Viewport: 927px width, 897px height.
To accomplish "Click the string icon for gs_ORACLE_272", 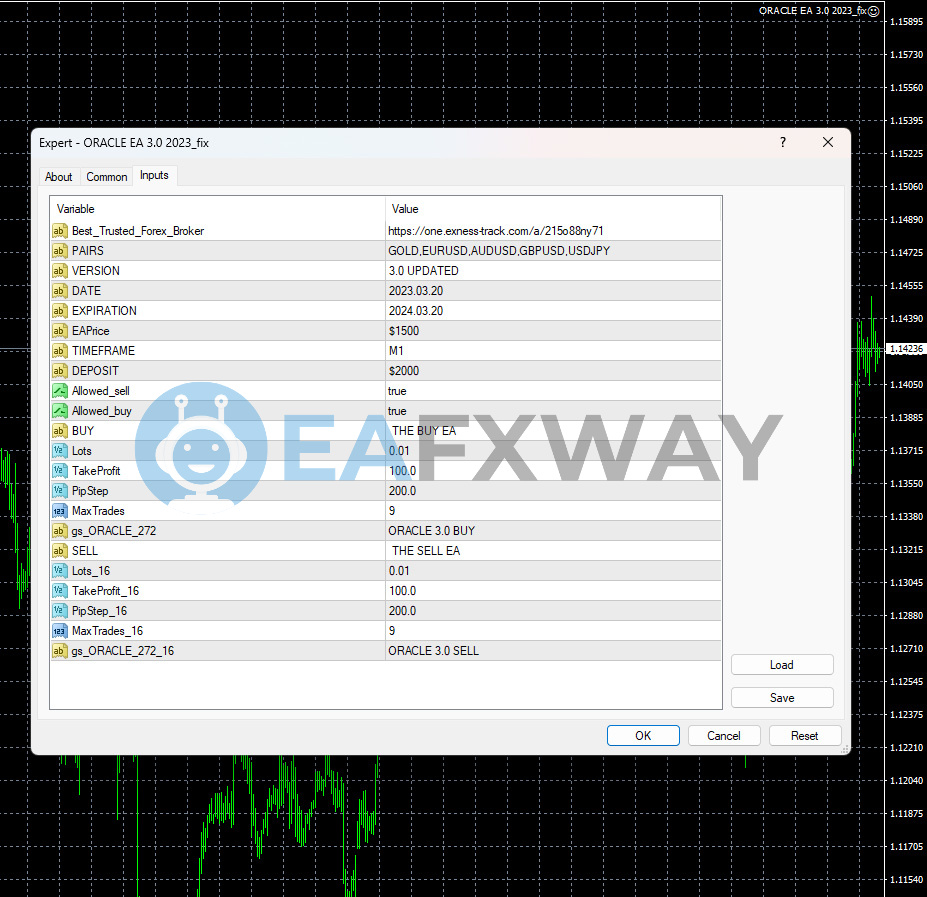I will click(x=60, y=531).
